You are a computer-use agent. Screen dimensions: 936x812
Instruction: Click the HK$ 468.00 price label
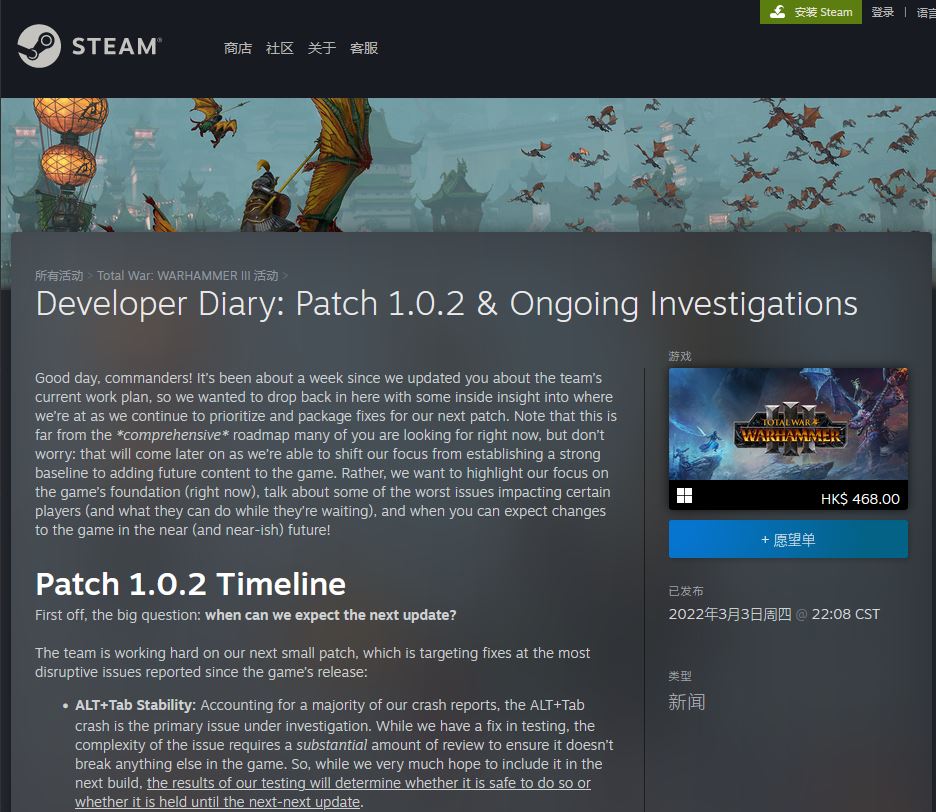860,498
